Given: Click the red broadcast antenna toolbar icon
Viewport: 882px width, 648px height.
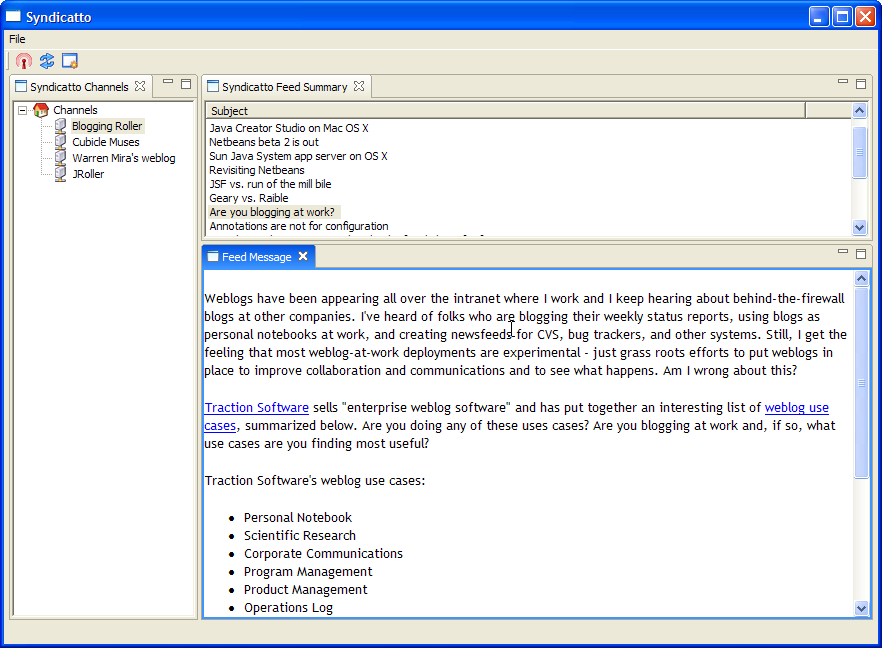Looking at the screenshot, I should (x=24, y=61).
